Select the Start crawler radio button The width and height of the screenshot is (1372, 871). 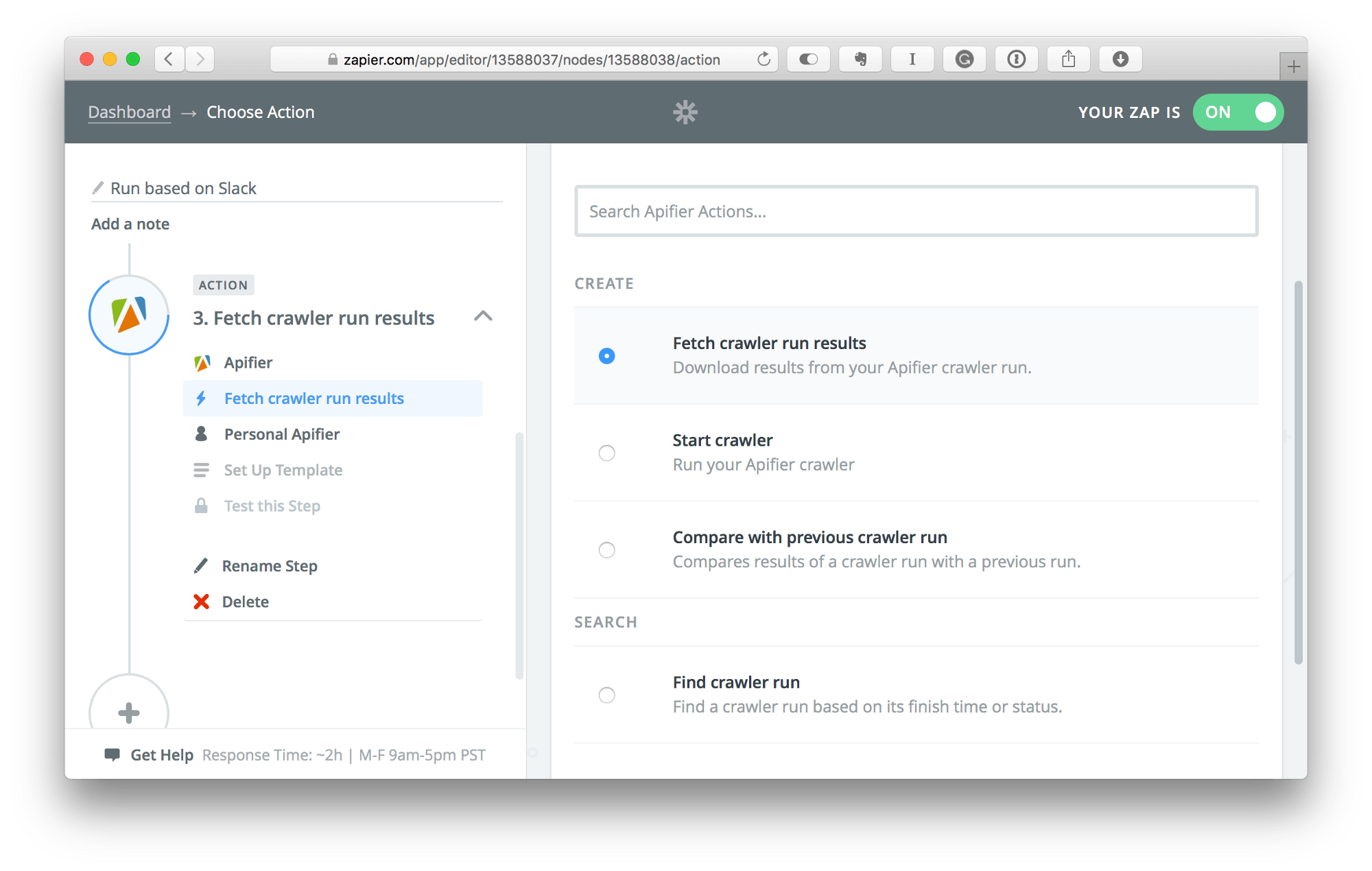606,453
